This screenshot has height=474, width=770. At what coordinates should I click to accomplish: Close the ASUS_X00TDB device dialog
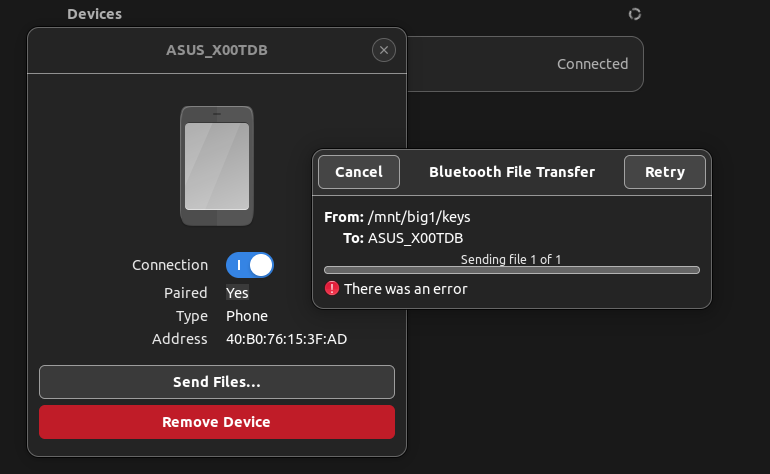point(384,50)
